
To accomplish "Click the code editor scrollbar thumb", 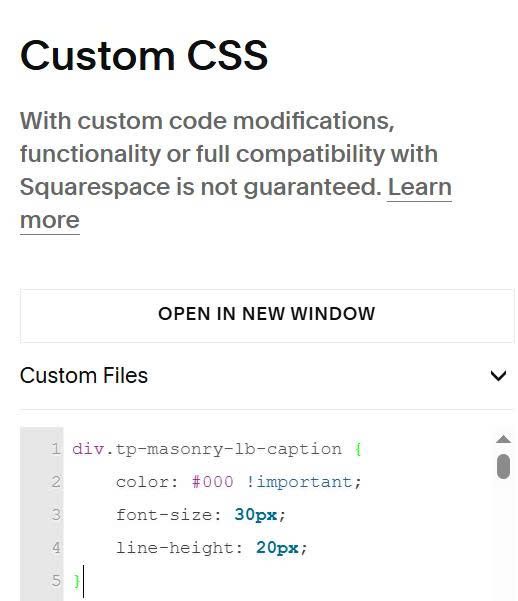I will [503, 466].
